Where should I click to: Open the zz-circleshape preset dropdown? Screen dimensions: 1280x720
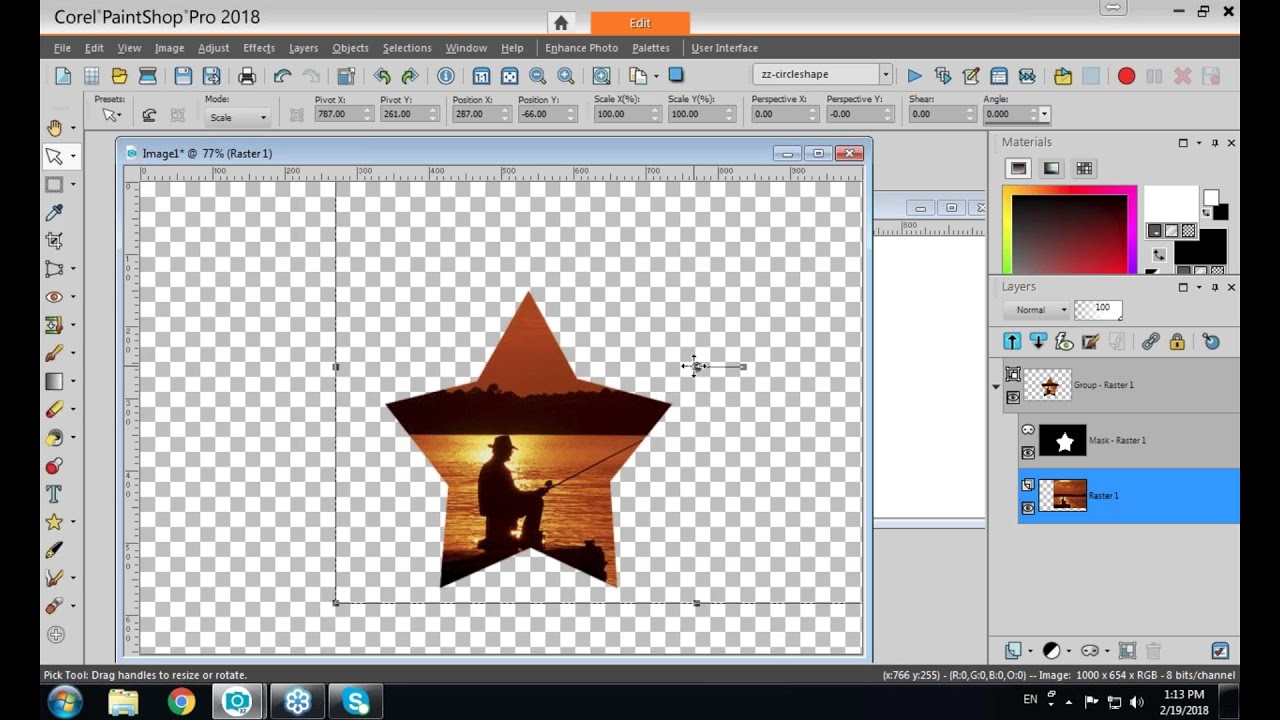[885, 73]
